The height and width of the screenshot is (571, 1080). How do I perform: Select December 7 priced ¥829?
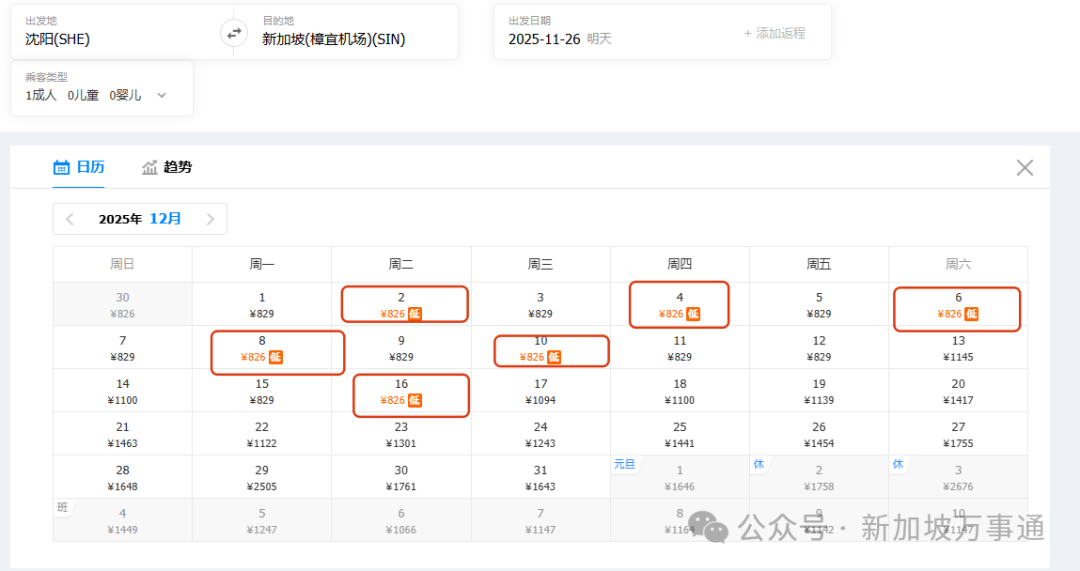click(123, 348)
